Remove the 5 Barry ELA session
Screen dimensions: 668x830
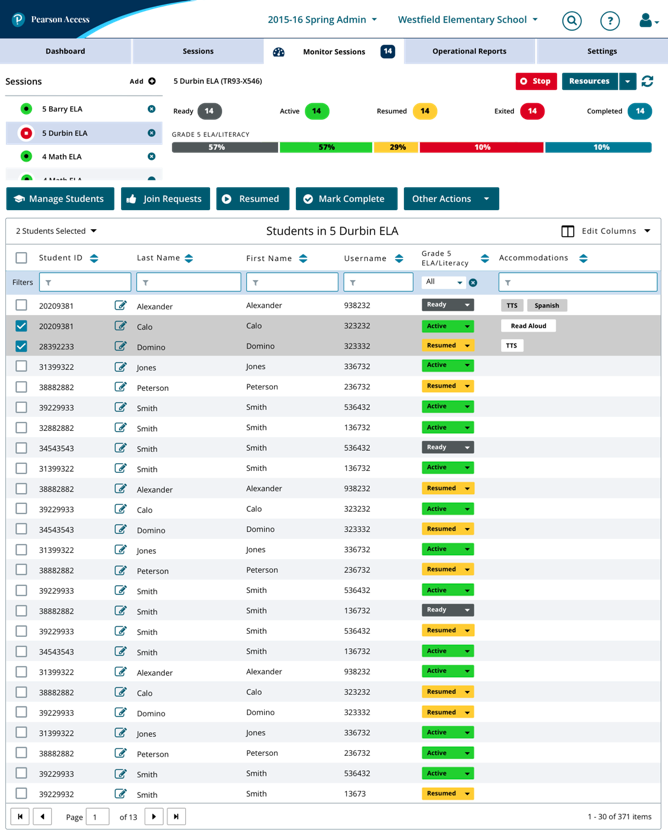point(151,109)
